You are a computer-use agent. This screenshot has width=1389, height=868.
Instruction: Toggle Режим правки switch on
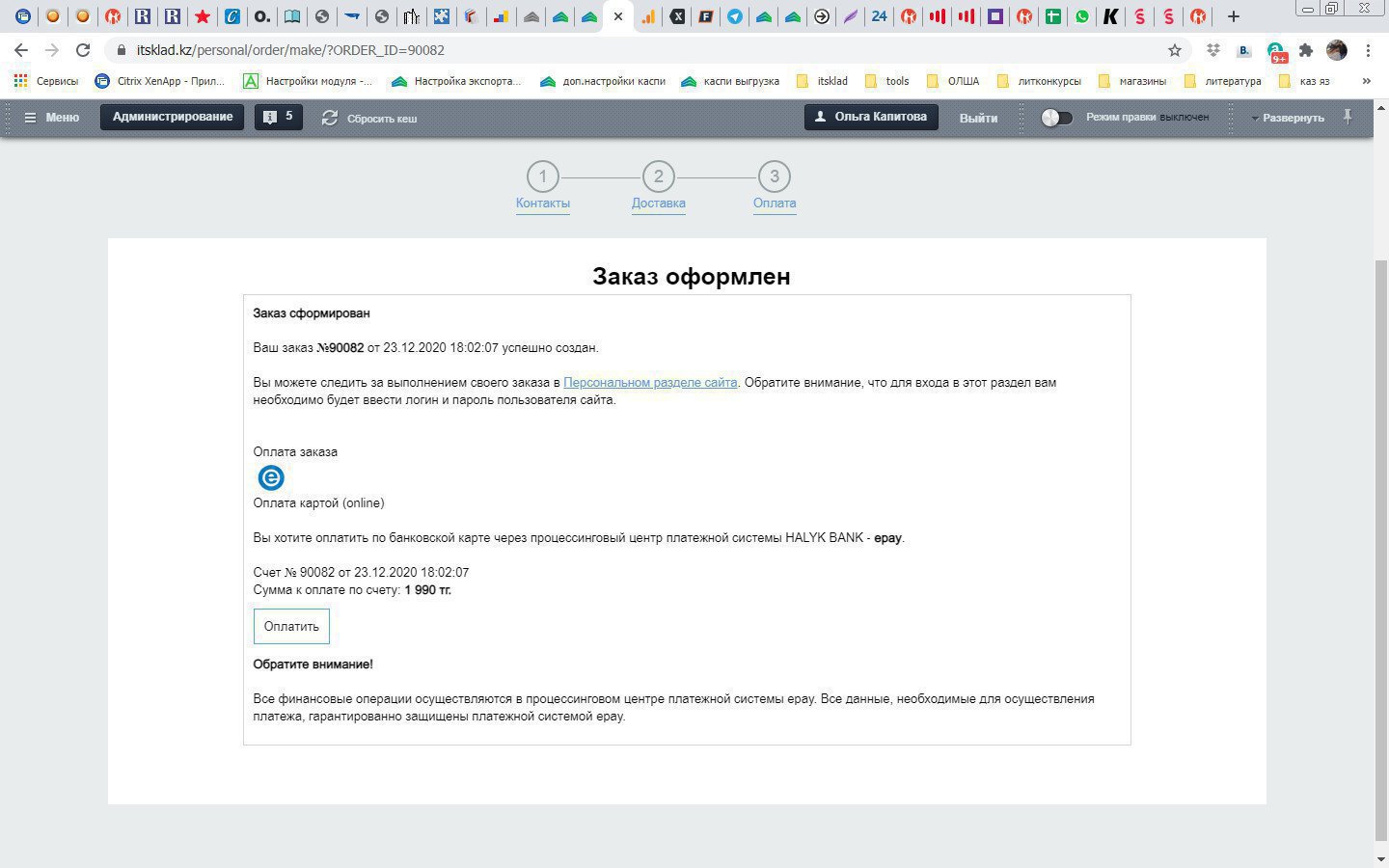click(x=1056, y=117)
